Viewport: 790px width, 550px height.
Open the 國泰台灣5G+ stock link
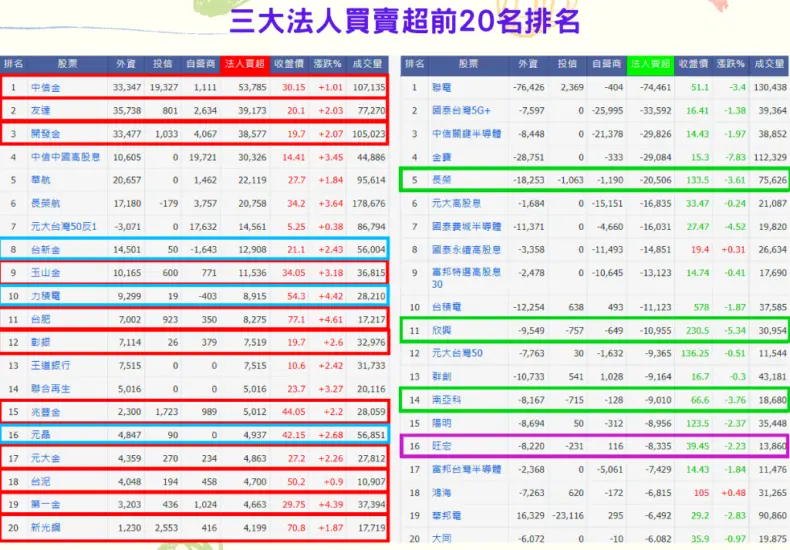coord(461,110)
